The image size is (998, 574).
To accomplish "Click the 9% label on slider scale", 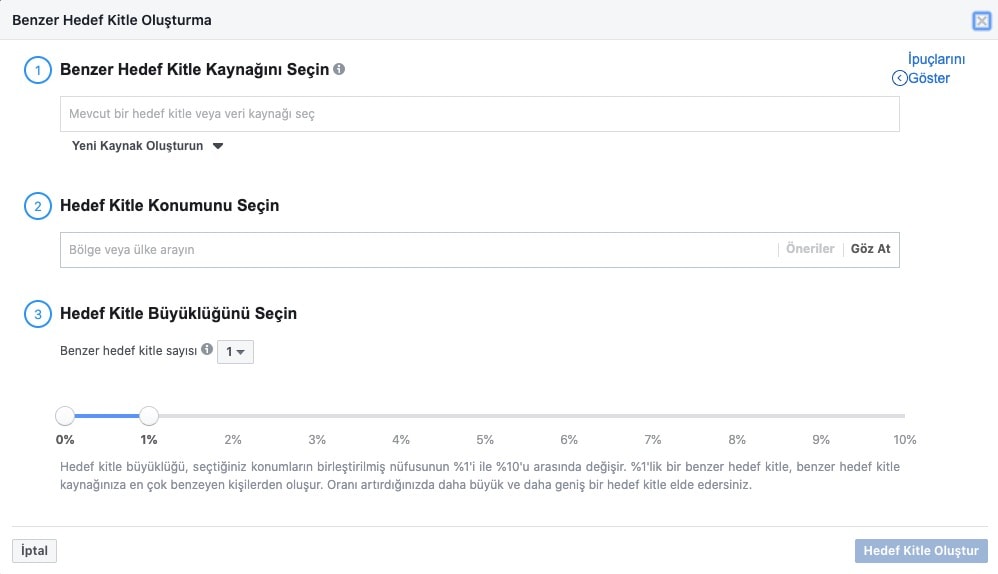I will click(x=821, y=440).
